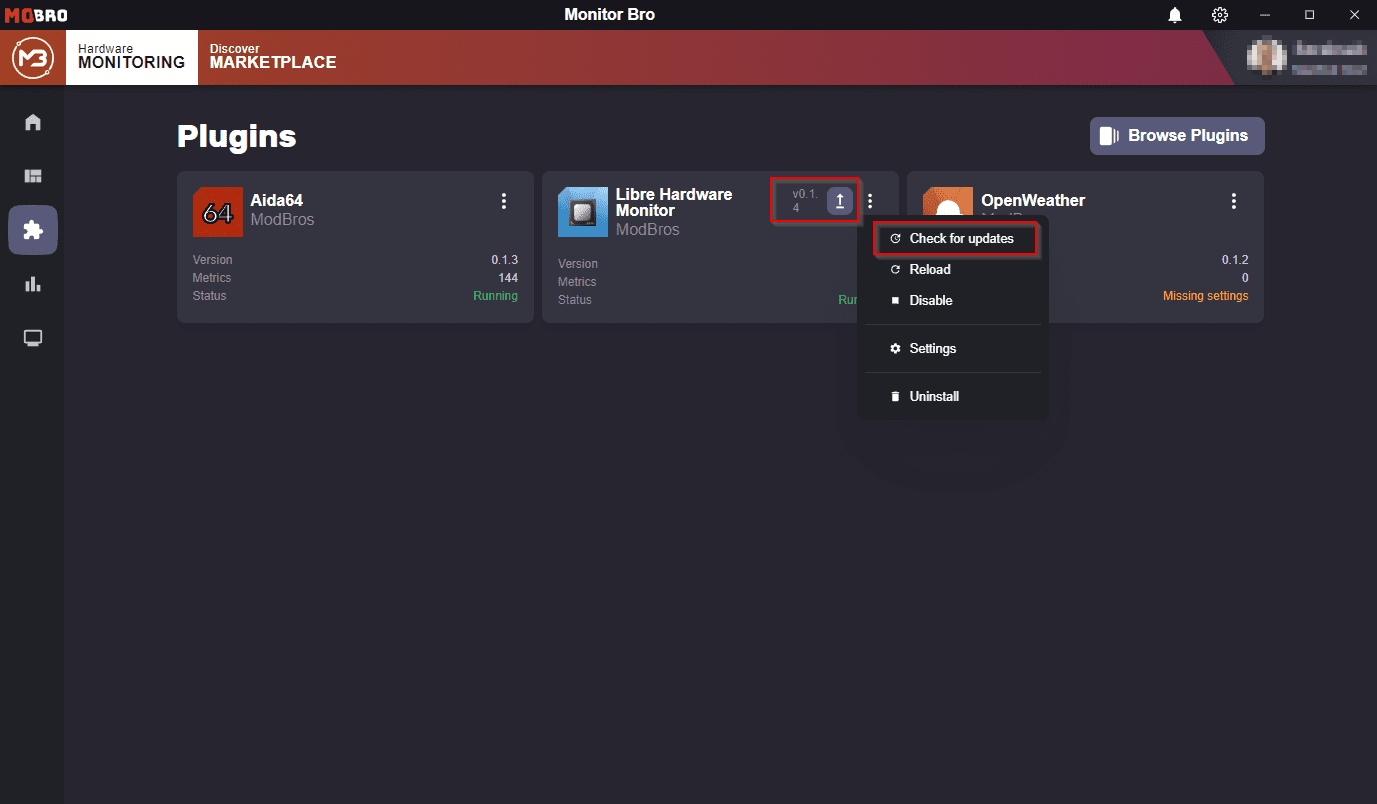Image resolution: width=1377 pixels, height=804 pixels.
Task: Click ModBros under Aida64
Action: [282, 220]
